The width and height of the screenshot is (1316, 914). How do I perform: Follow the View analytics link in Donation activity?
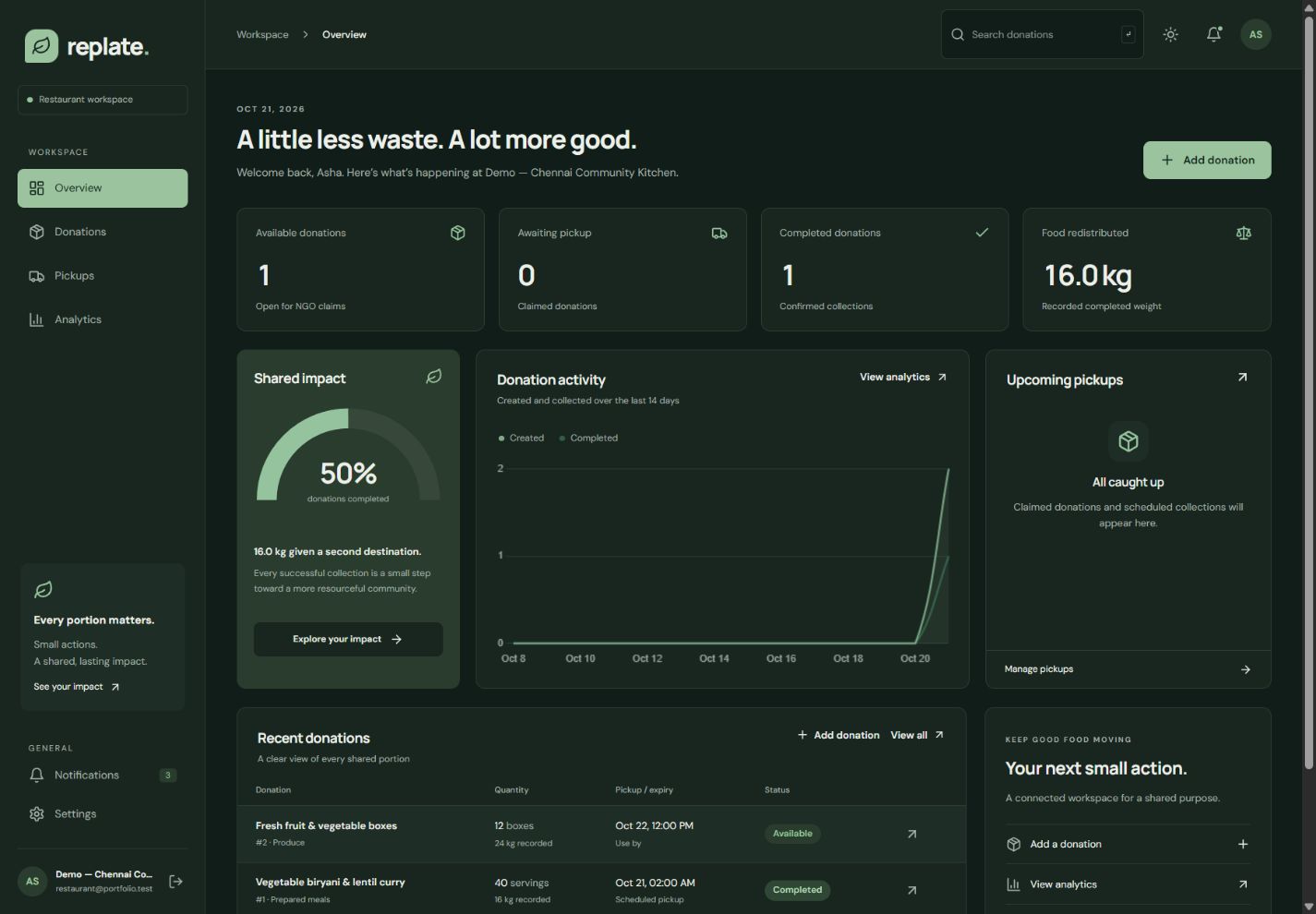click(x=903, y=377)
